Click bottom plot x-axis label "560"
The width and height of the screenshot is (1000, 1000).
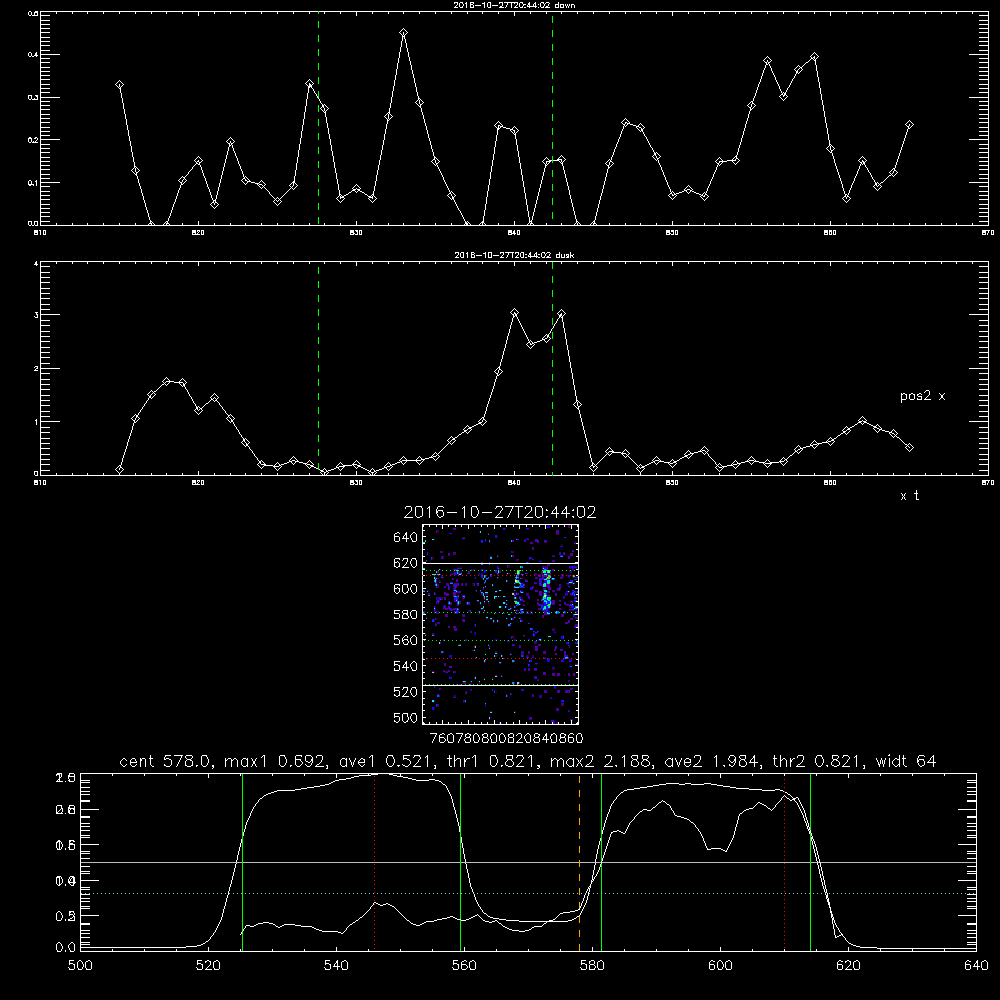[x=464, y=966]
